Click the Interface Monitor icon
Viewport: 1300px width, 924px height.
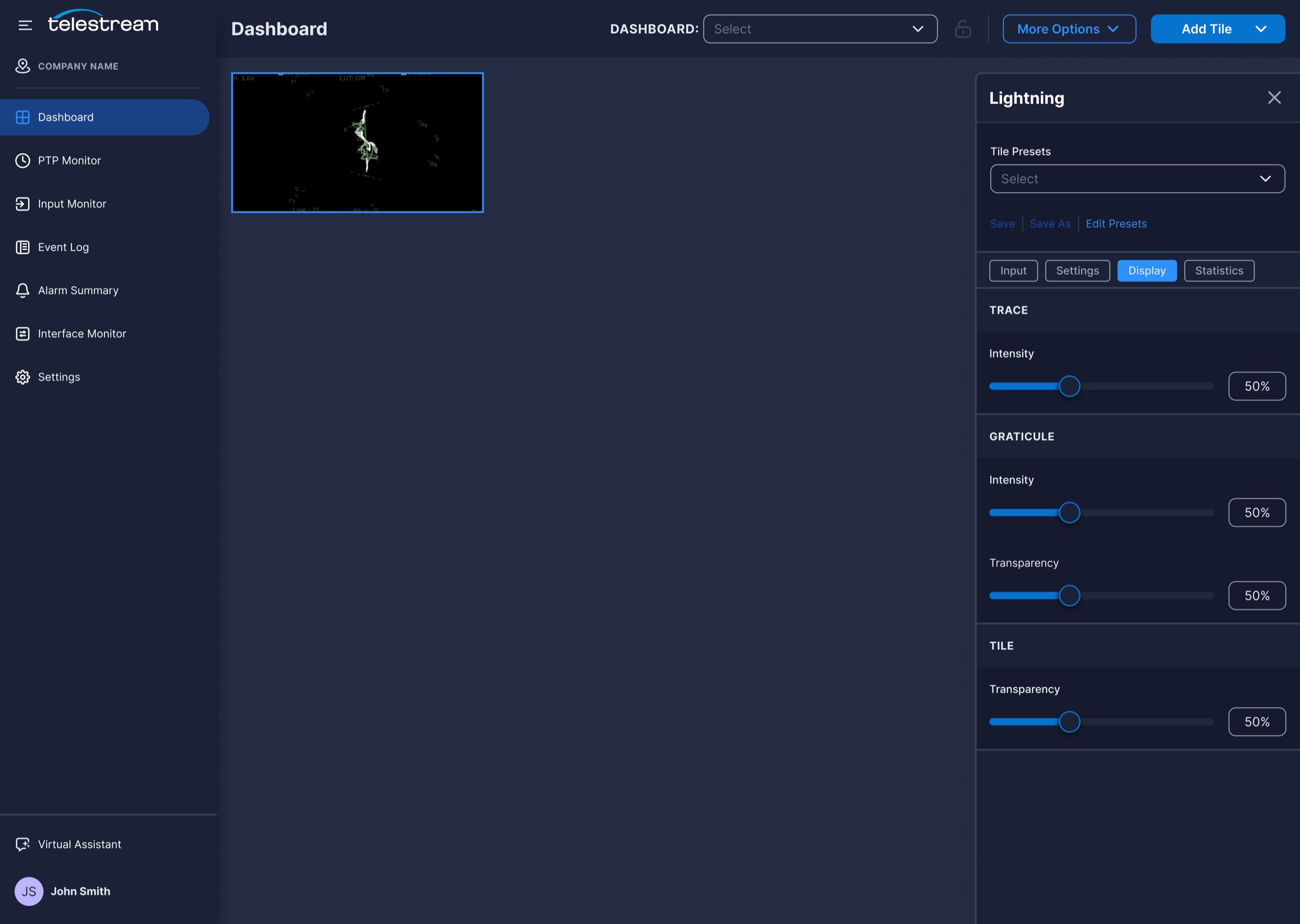(22, 334)
